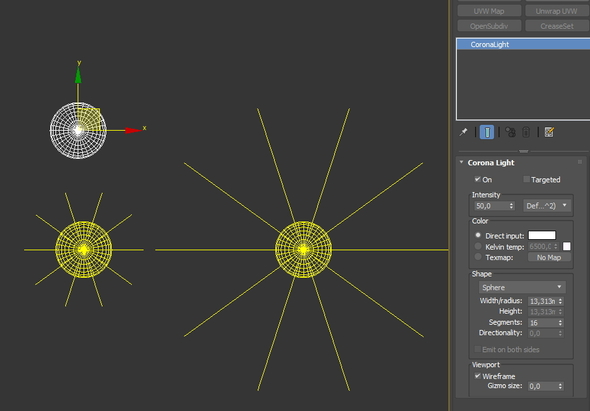This screenshot has height=411, width=590.
Task: Enable the Targeted checkbox
Action: [526, 179]
